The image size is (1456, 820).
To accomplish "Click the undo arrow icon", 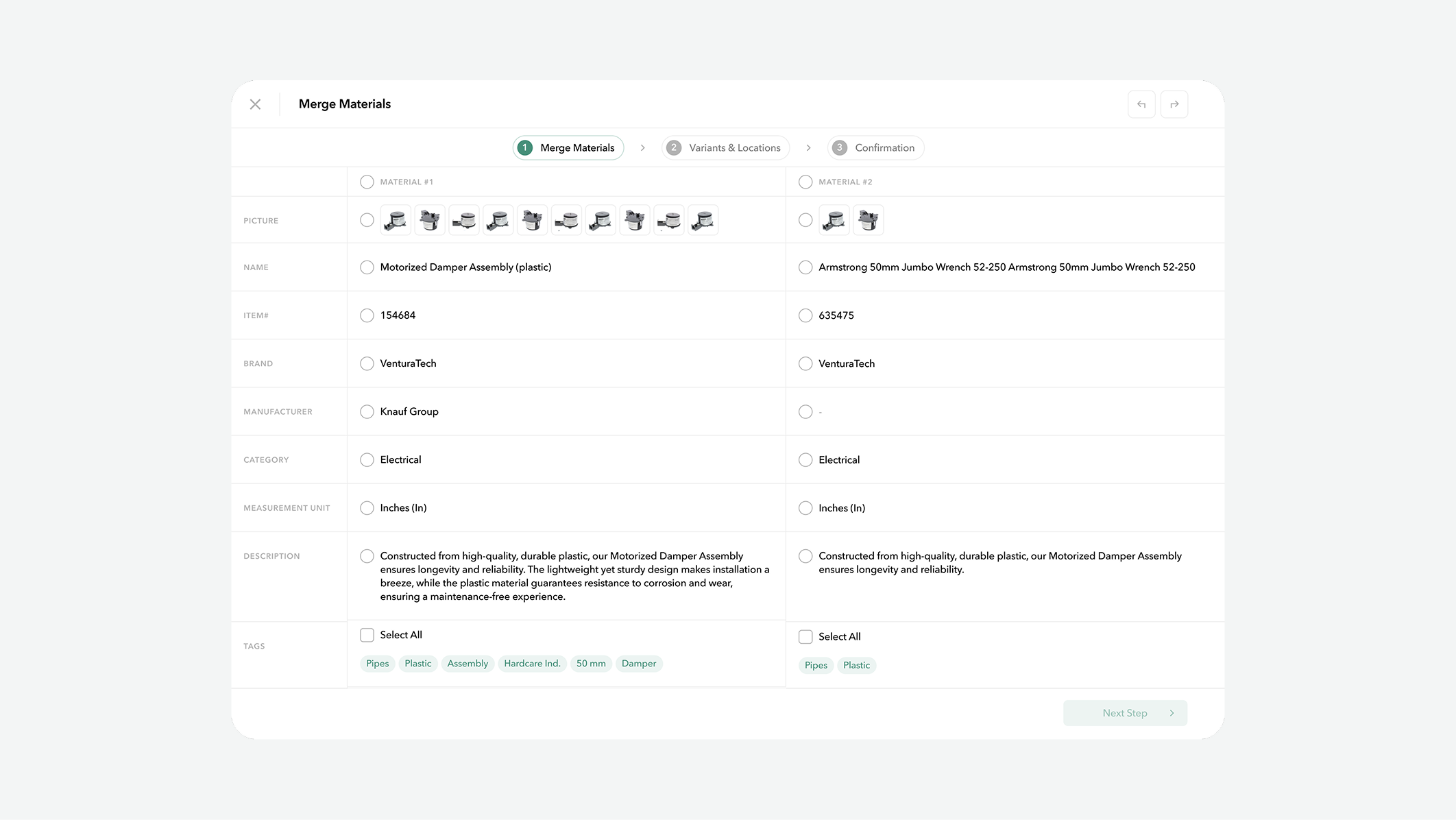I will click(1141, 104).
